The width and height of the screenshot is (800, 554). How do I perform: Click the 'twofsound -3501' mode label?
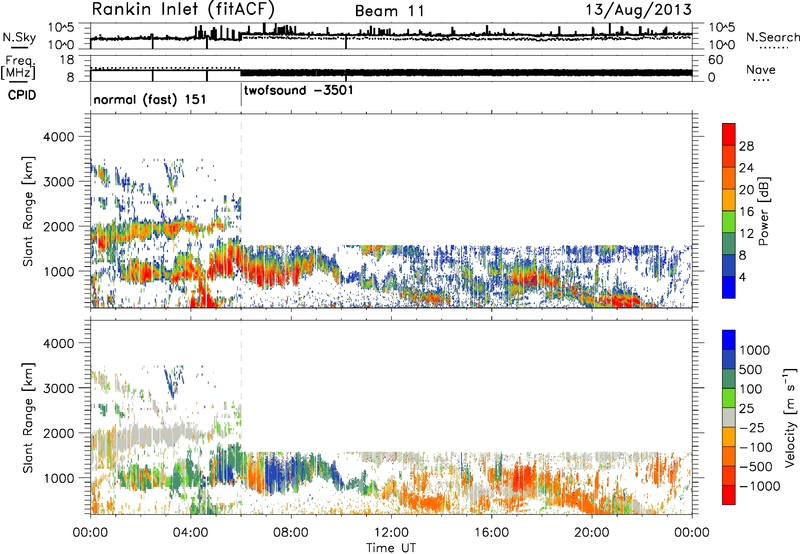[299, 91]
